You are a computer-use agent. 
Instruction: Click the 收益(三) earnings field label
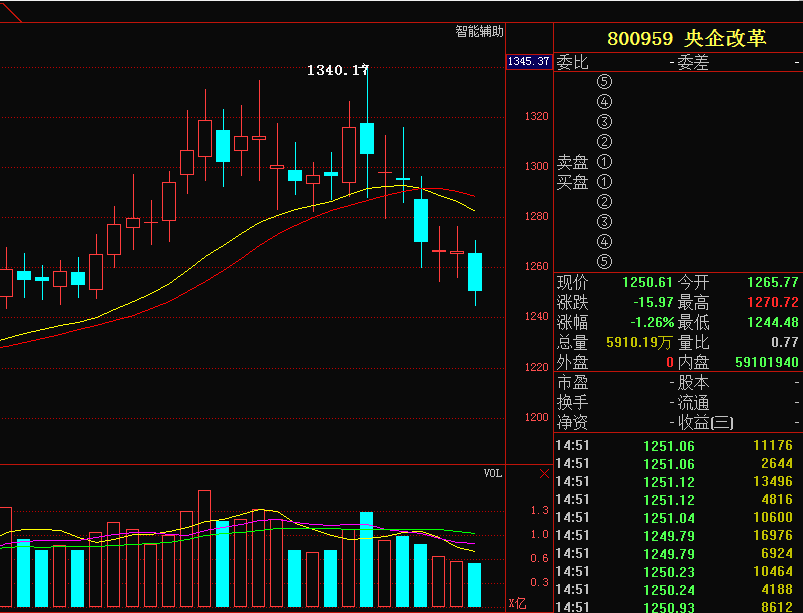click(706, 422)
